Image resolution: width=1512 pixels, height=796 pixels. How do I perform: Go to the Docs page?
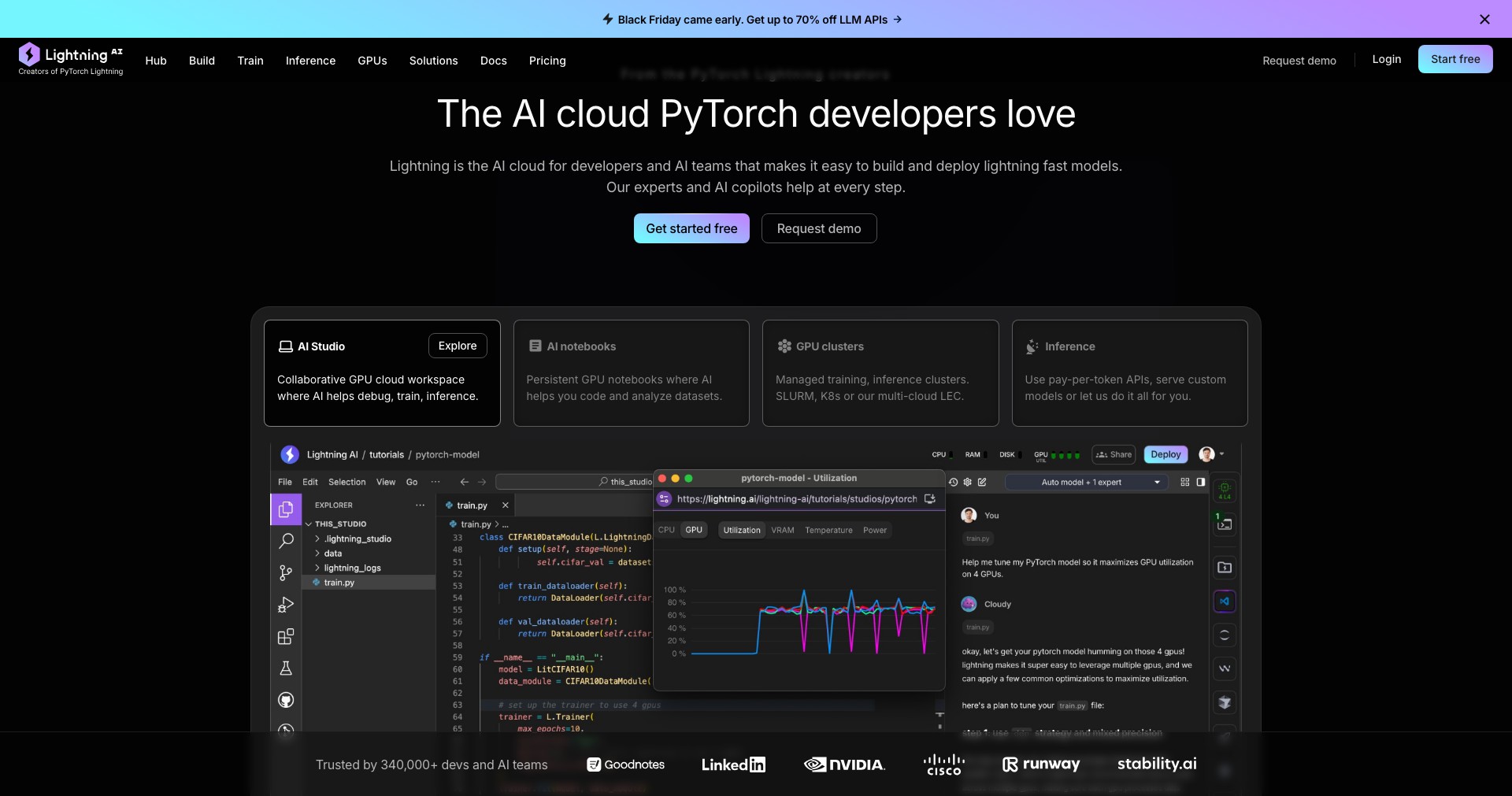(494, 61)
